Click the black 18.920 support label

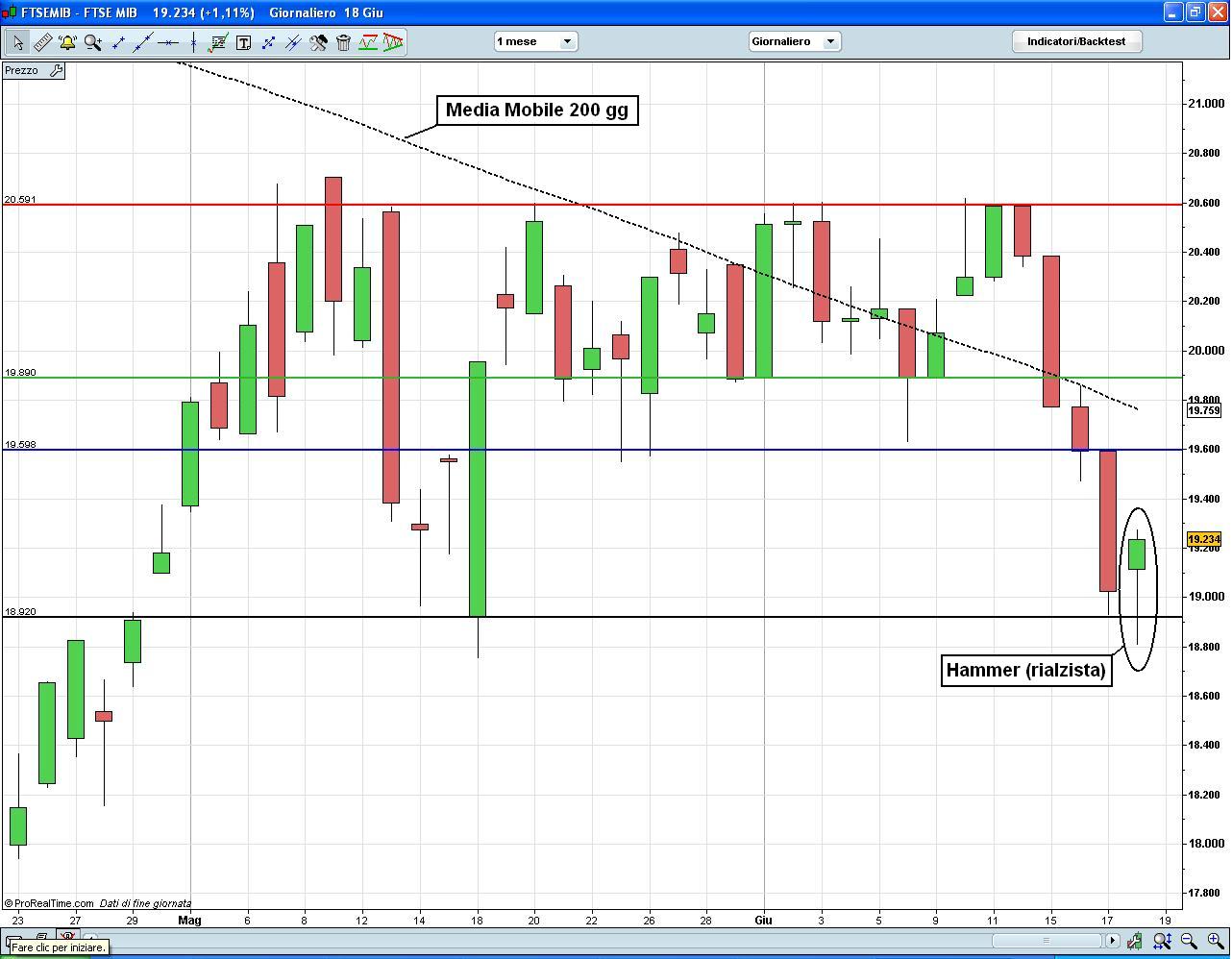click(20, 611)
